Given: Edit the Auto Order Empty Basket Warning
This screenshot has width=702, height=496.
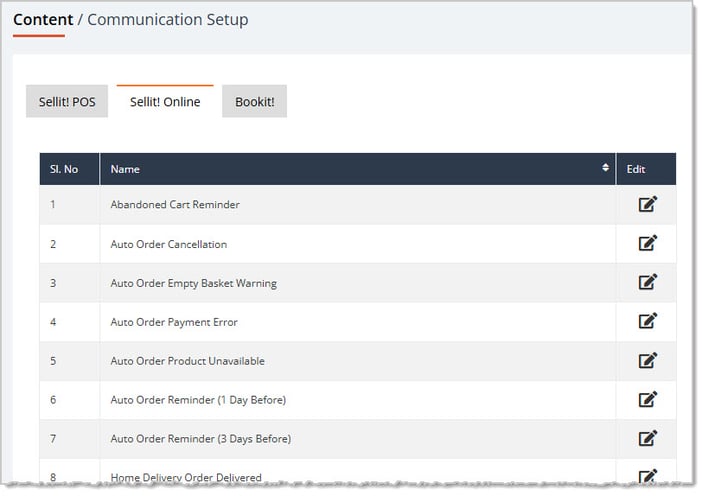Looking at the screenshot, I should [x=647, y=282].
